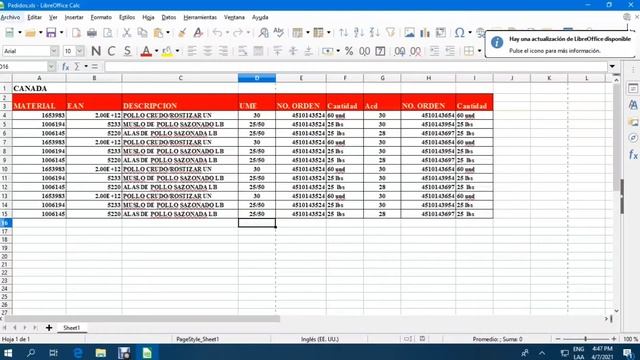
Task: Click the merge and center cells icon
Action: (258, 51)
